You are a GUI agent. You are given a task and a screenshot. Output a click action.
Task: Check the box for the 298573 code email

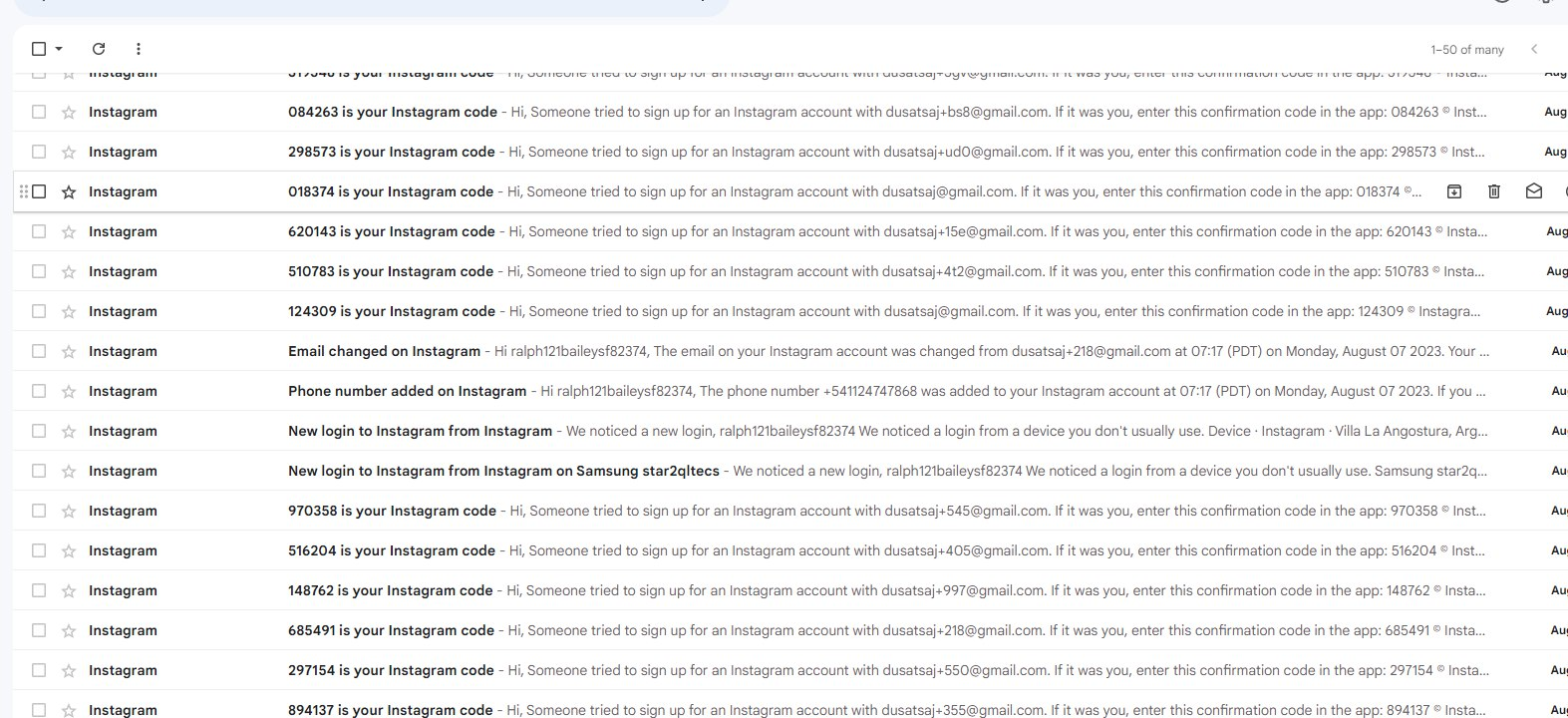click(39, 152)
